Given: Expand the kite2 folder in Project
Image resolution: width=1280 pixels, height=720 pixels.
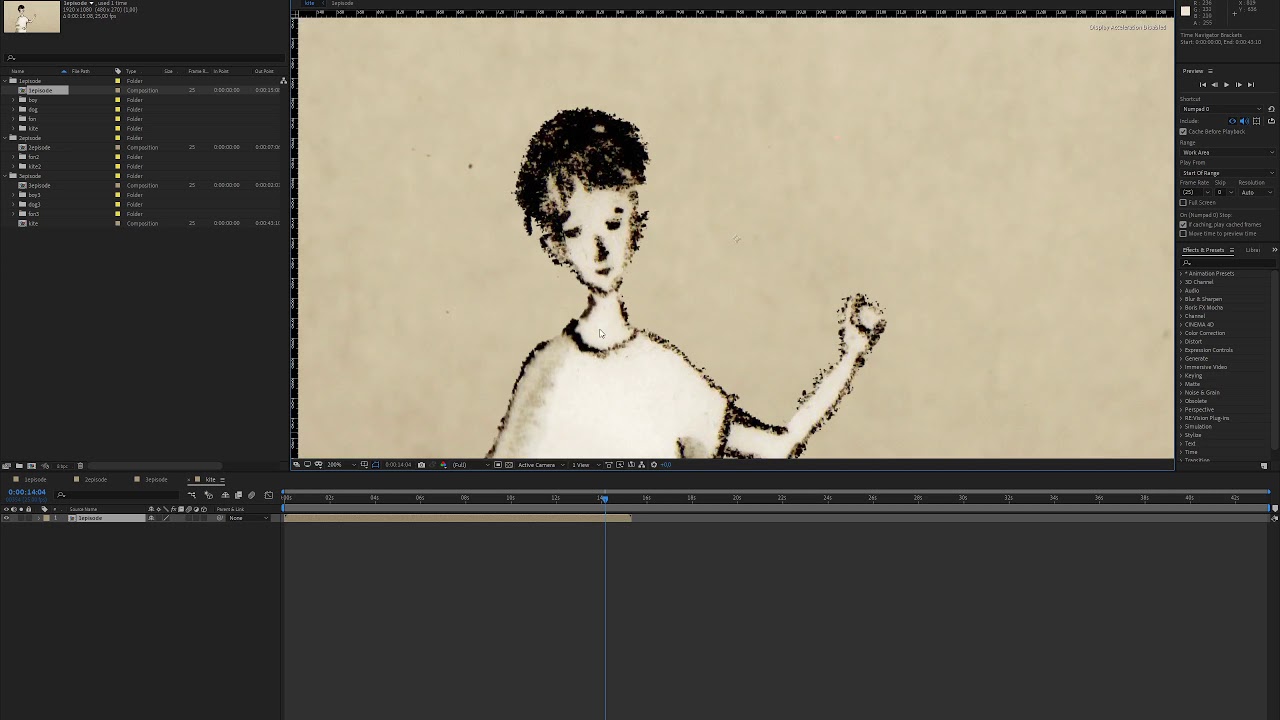Looking at the screenshot, I should (x=13, y=166).
